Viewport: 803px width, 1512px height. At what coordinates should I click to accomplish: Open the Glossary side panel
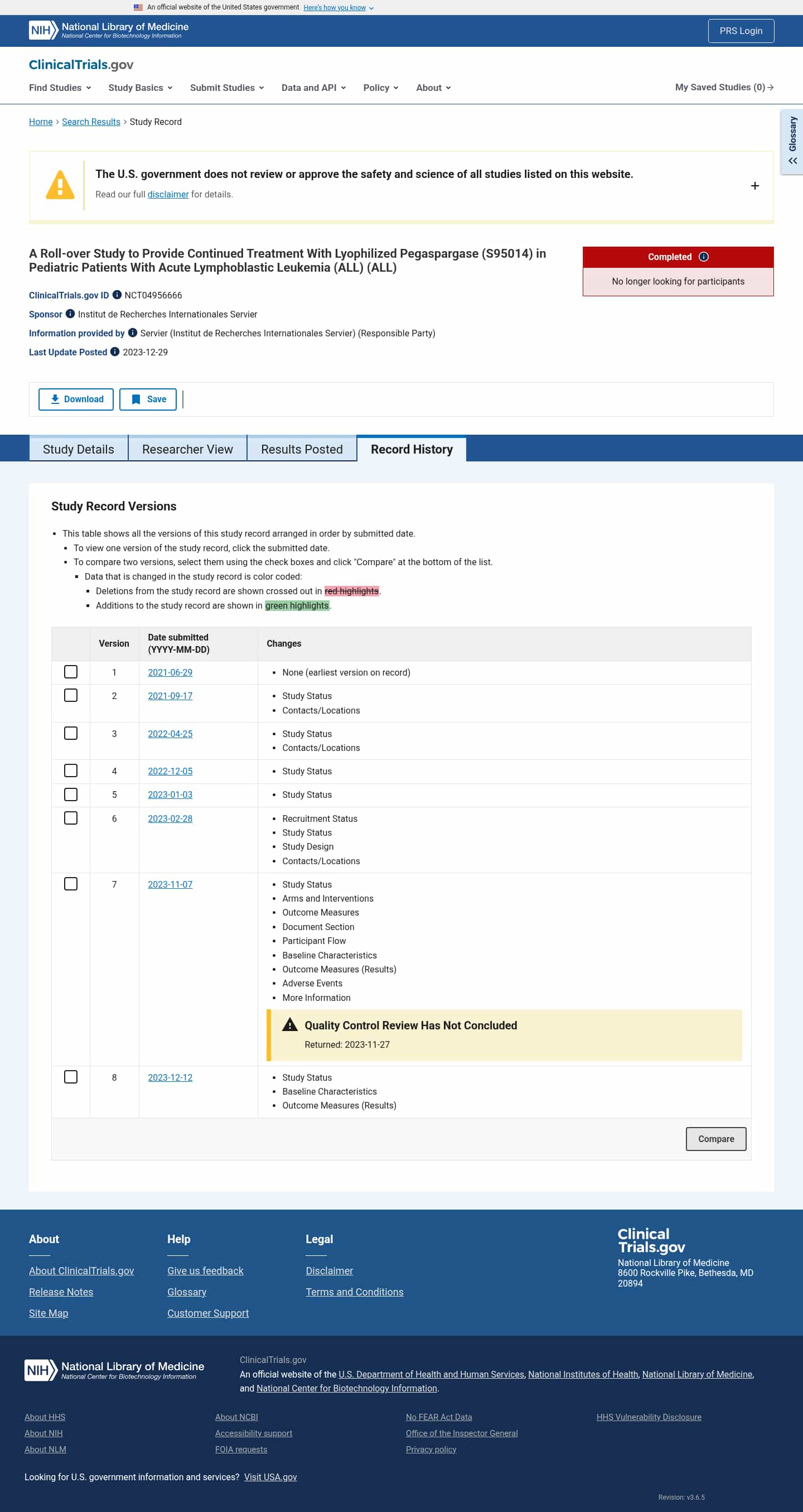[792, 142]
